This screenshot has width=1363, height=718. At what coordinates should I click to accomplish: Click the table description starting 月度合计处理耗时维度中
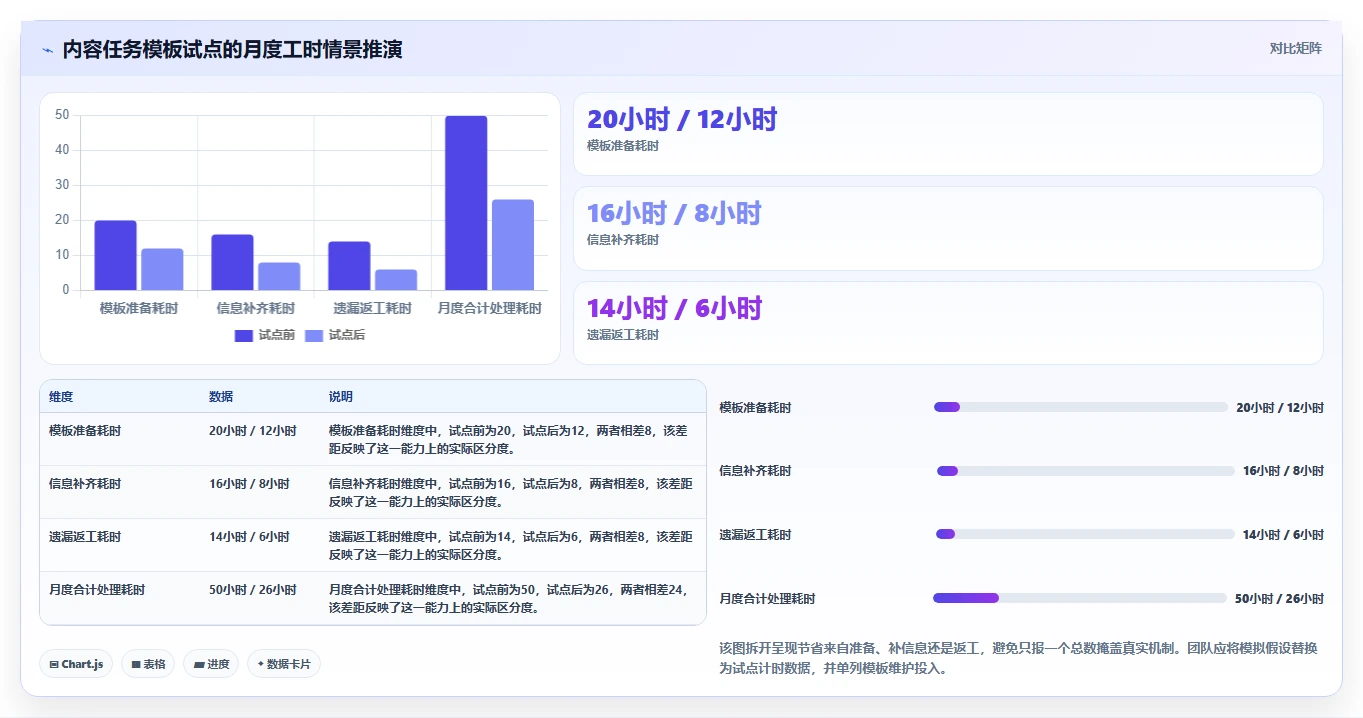pyautogui.click(x=509, y=599)
